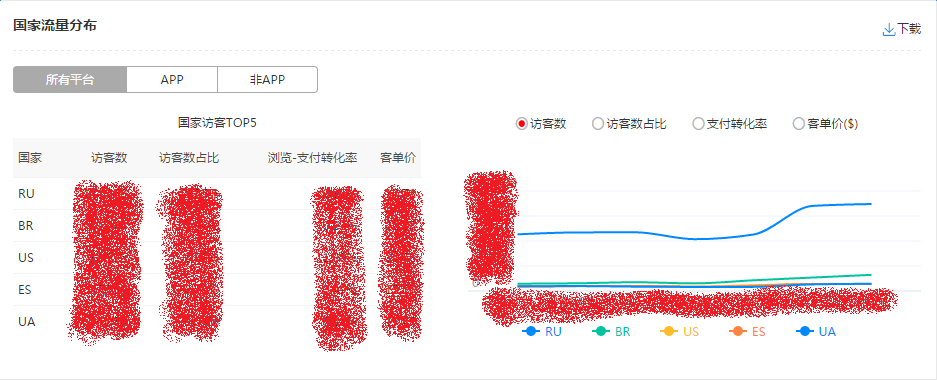The width and height of the screenshot is (937, 380).
Task: Select the 支付转化率 radio button
Action: click(698, 124)
